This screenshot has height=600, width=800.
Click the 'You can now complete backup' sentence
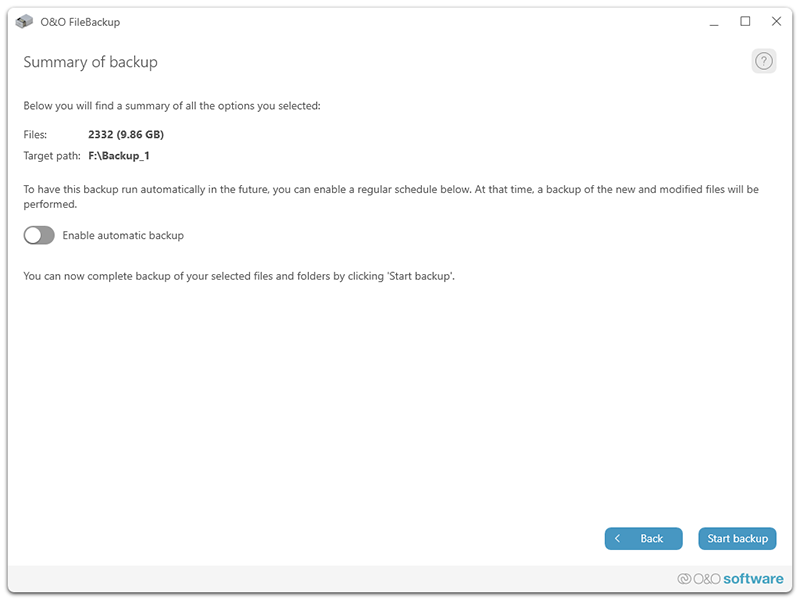pyautogui.click(x=239, y=275)
